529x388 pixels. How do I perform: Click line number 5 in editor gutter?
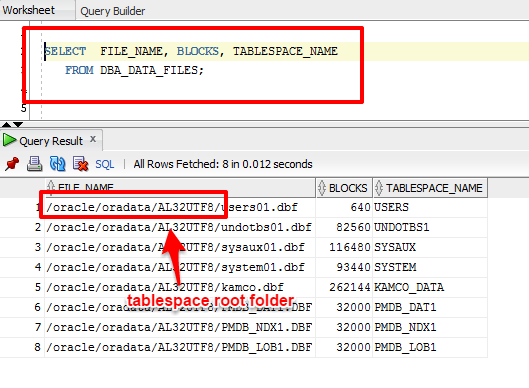(23, 108)
